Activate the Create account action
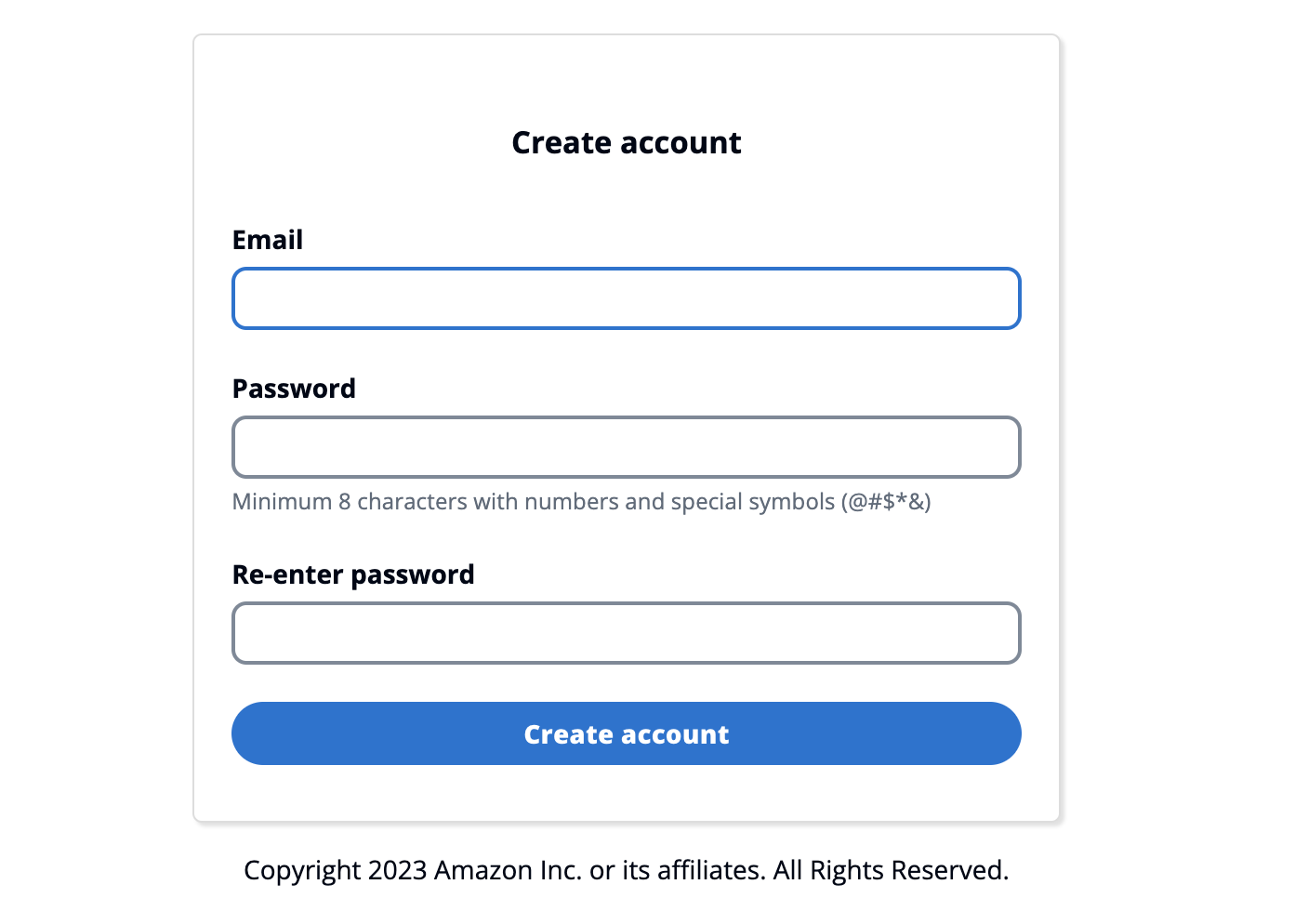The image size is (1295, 924). [x=626, y=733]
